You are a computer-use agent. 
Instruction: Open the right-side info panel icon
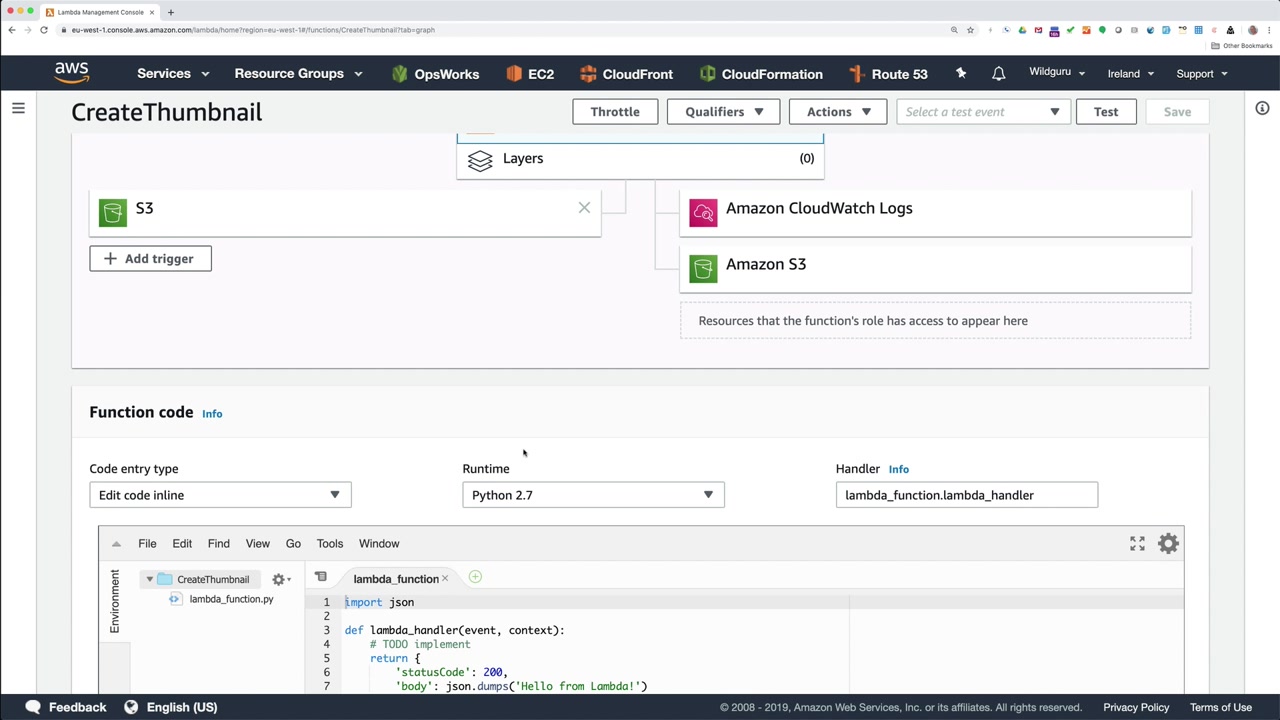tap(1262, 108)
